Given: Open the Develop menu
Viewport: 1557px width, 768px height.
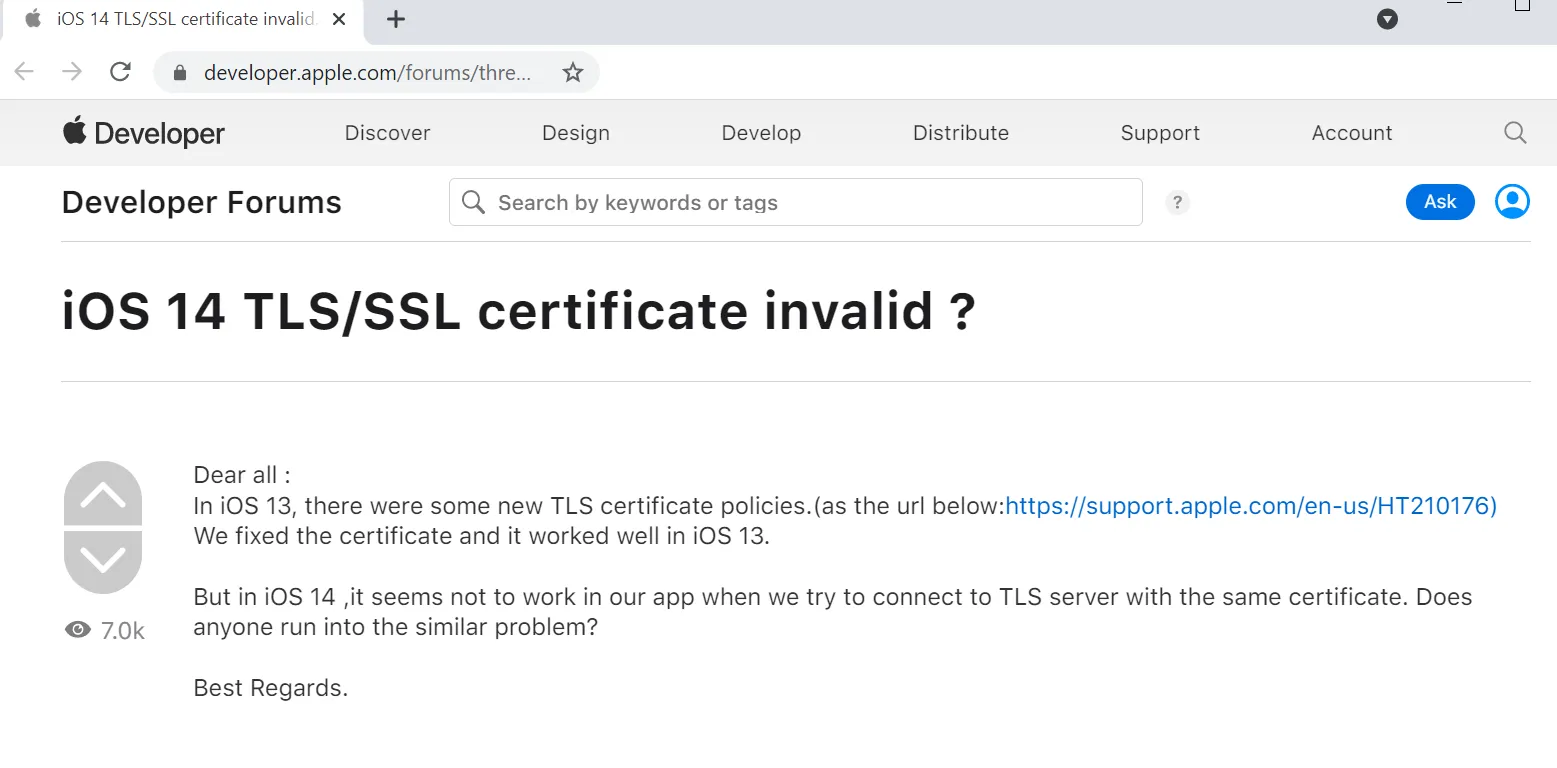Looking at the screenshot, I should tap(761, 133).
